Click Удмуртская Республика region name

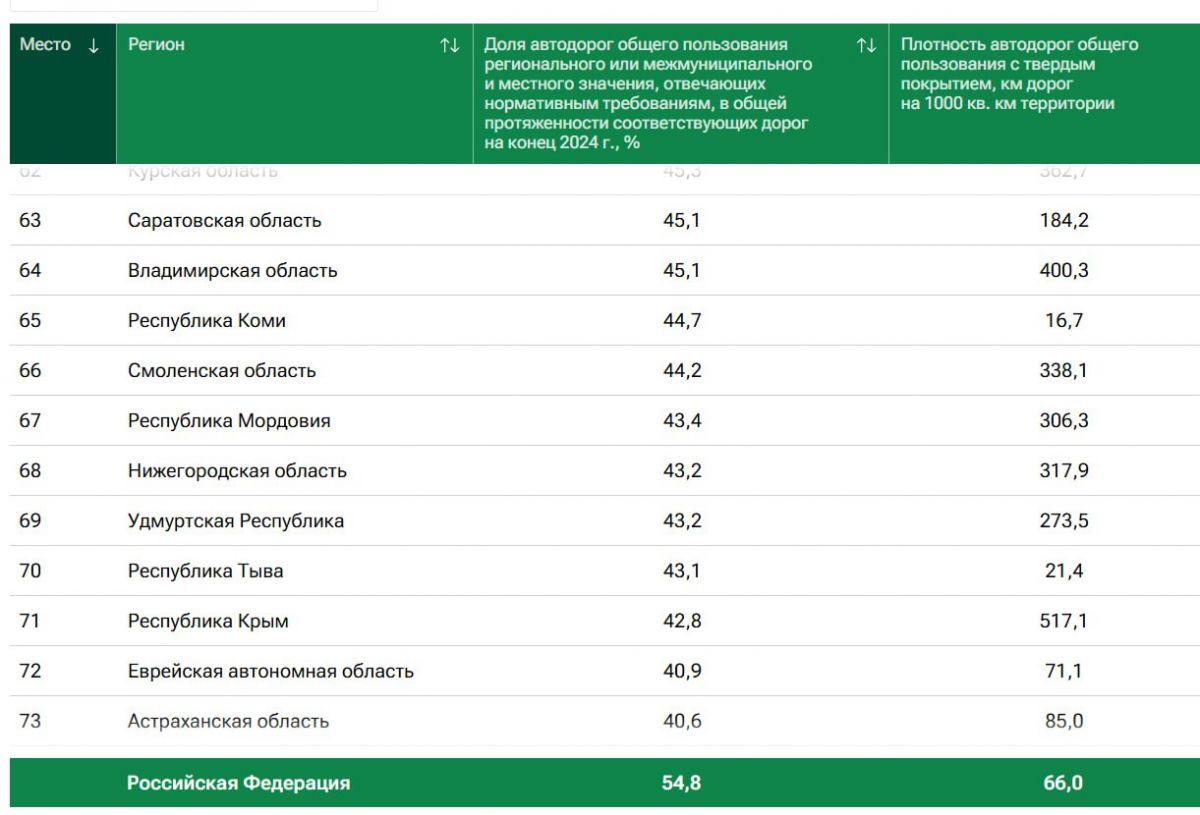[235, 521]
